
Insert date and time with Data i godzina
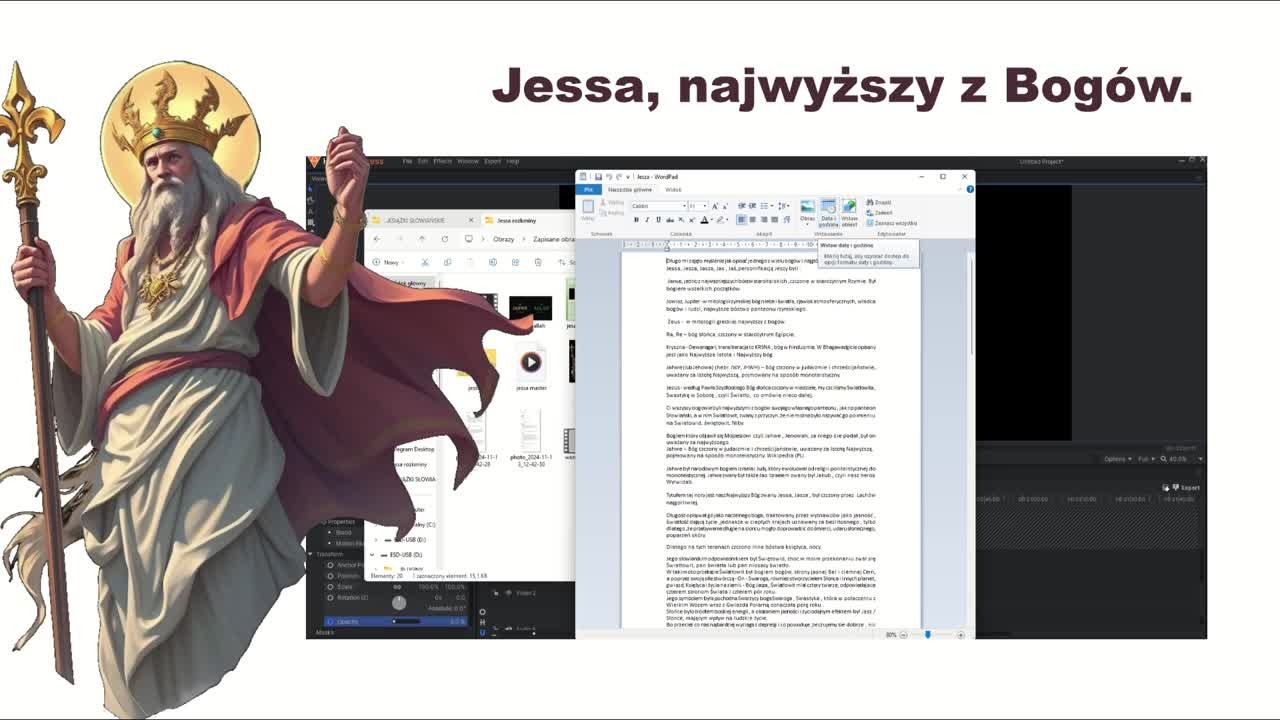point(828,212)
